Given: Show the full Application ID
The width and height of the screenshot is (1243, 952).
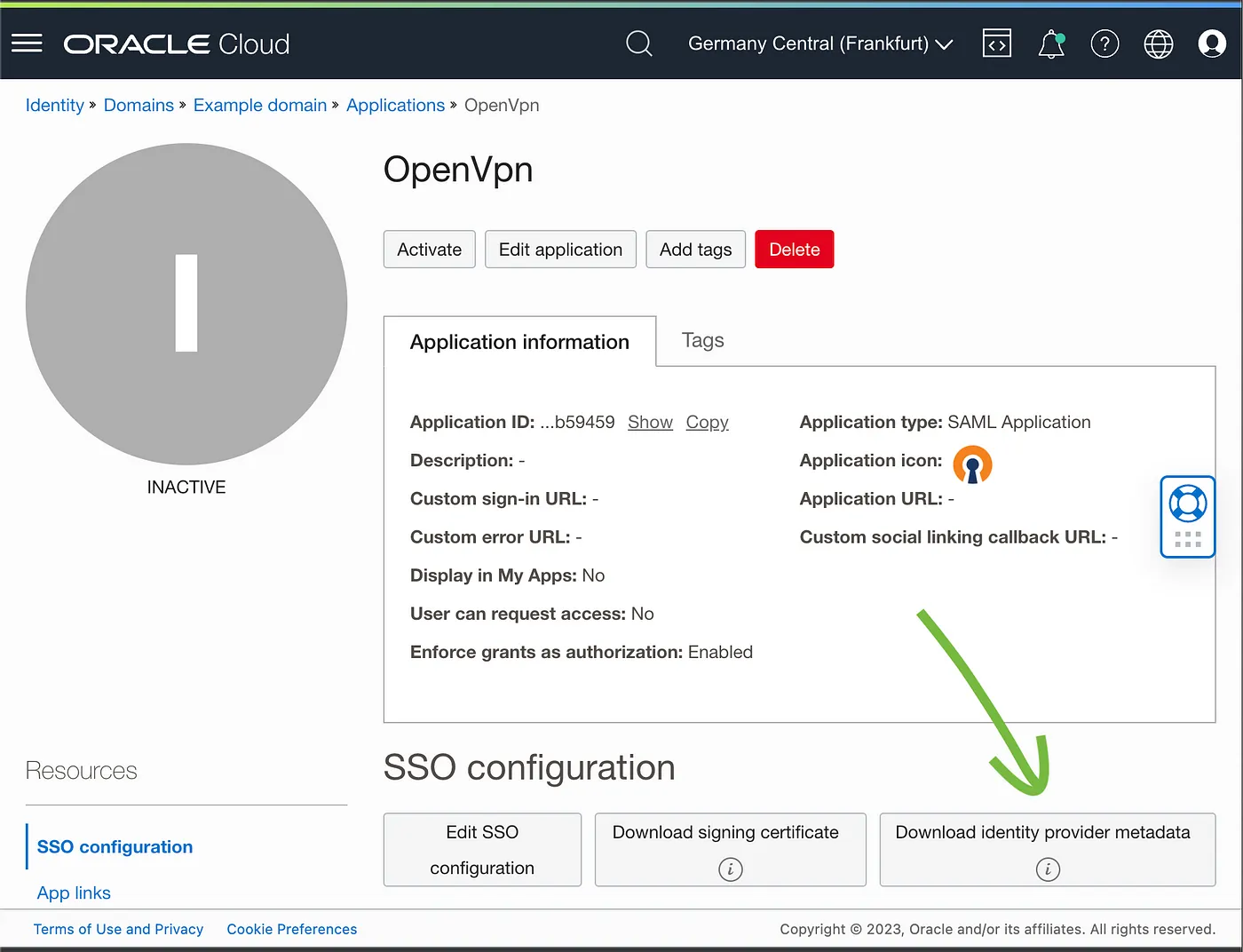Looking at the screenshot, I should click(x=650, y=423).
